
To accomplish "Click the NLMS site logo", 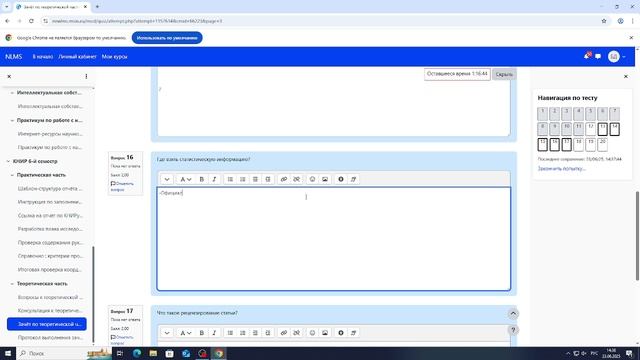I will click(x=13, y=57).
